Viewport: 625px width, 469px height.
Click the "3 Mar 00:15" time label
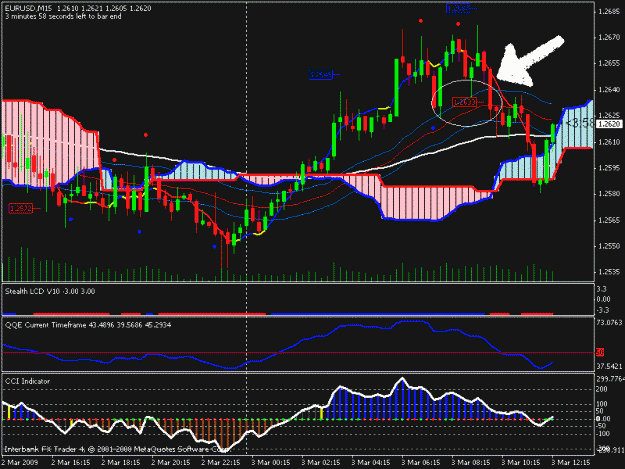270,463
